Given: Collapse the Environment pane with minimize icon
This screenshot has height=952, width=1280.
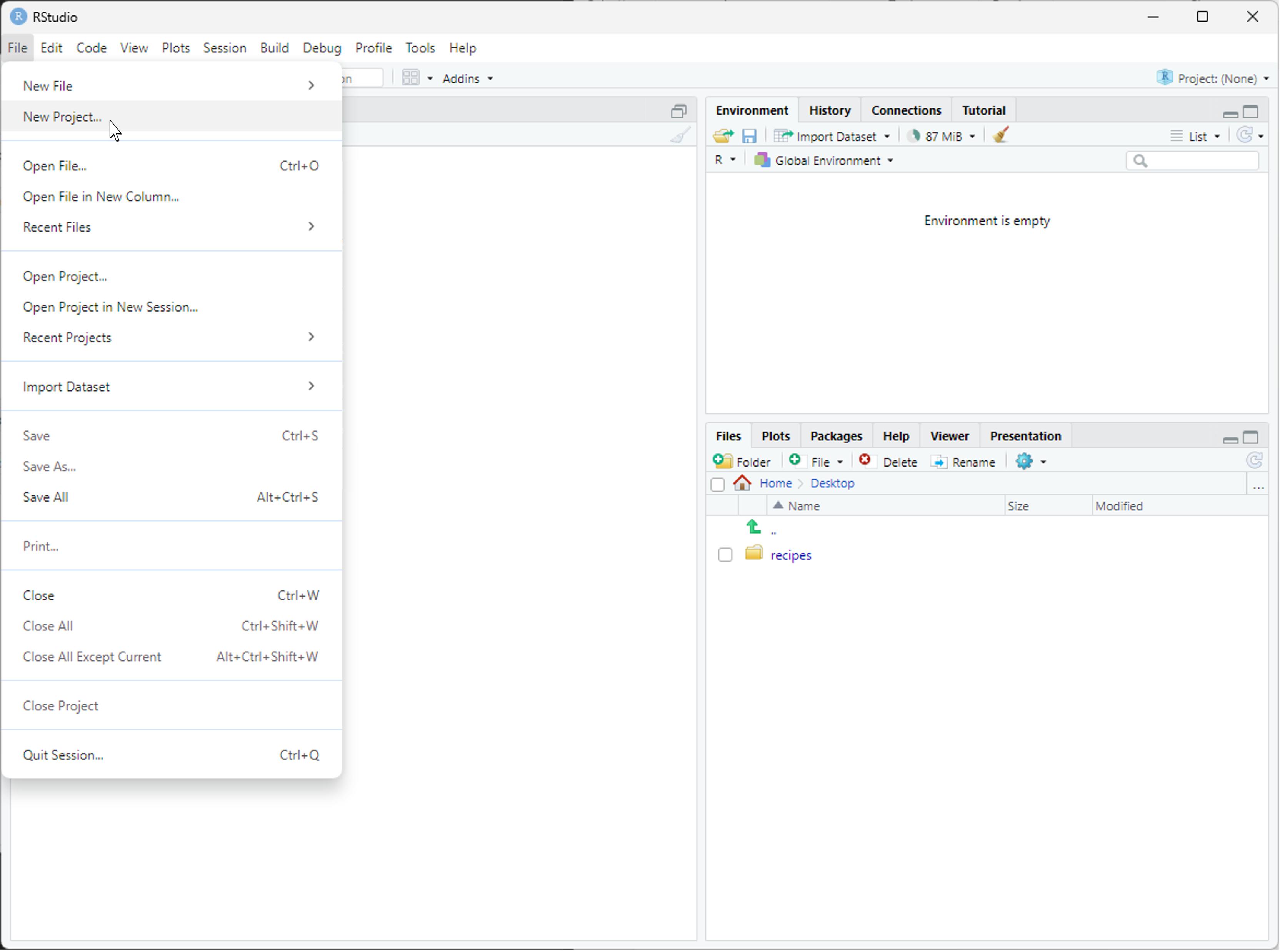Looking at the screenshot, I should point(1230,113).
